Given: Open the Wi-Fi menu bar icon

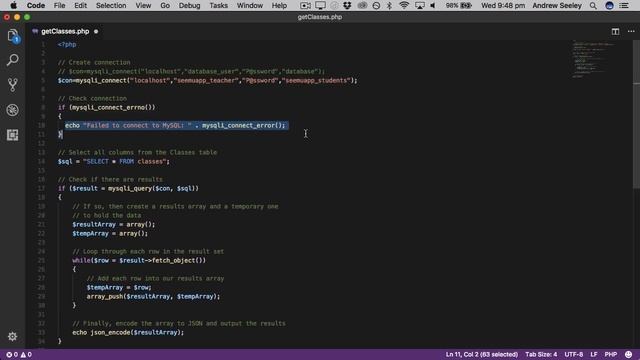Looking at the screenshot, I should (x=404, y=6).
